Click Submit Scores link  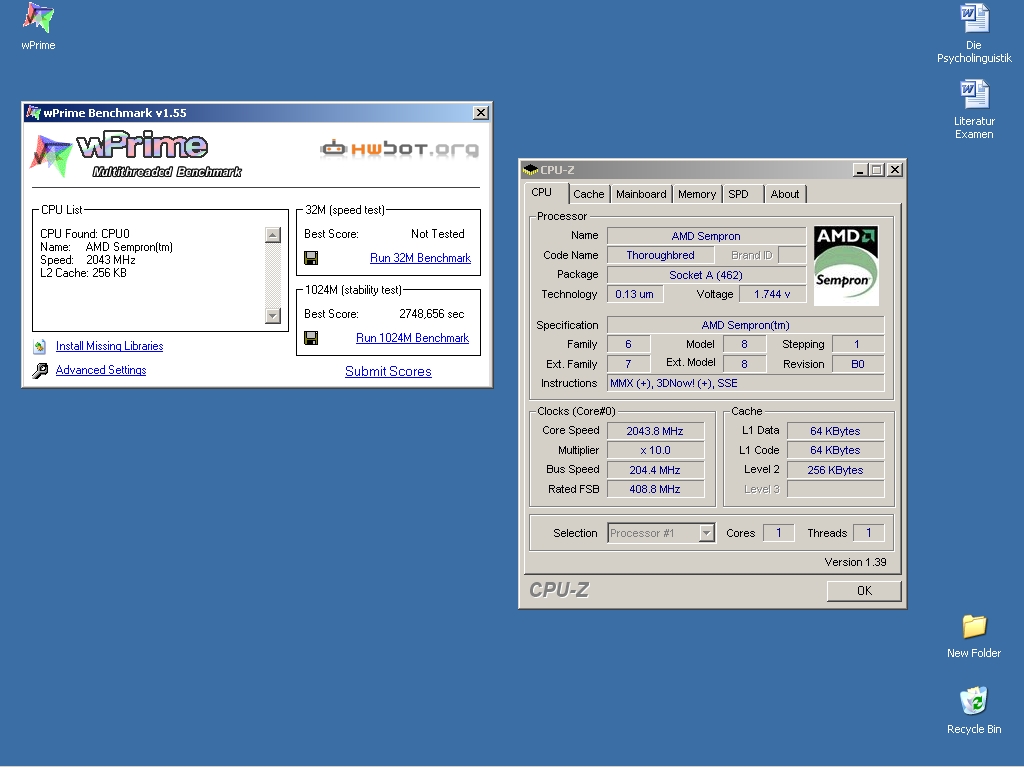click(388, 371)
